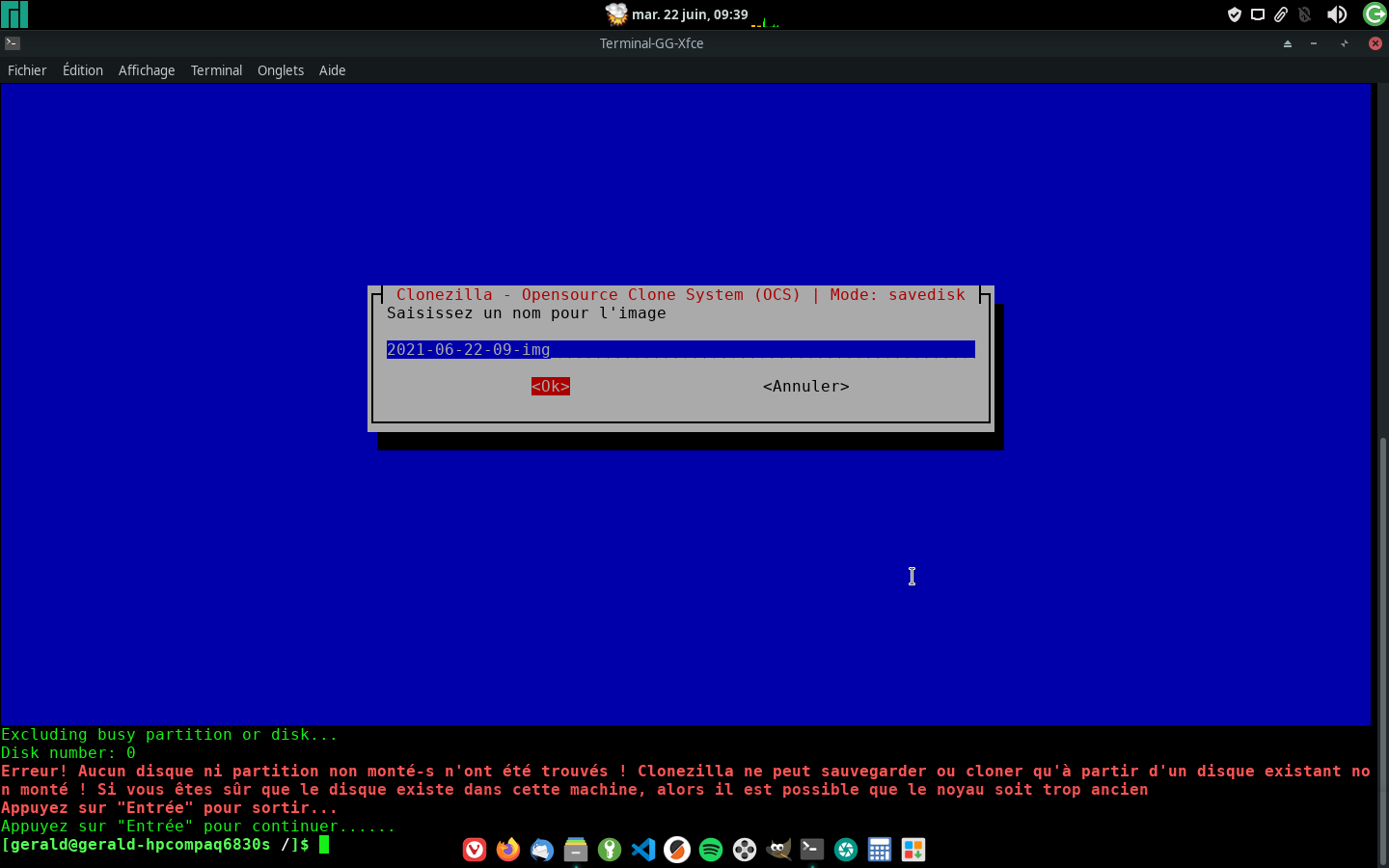The image size is (1389, 868).
Task: Click the date and time clock
Action: (x=690, y=14)
